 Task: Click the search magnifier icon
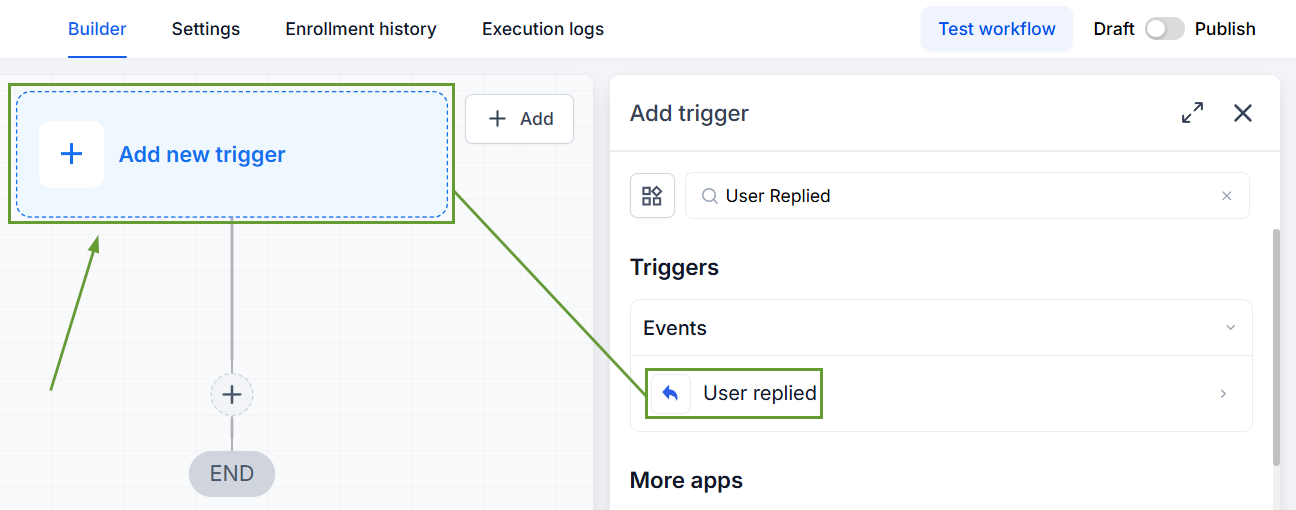point(709,196)
